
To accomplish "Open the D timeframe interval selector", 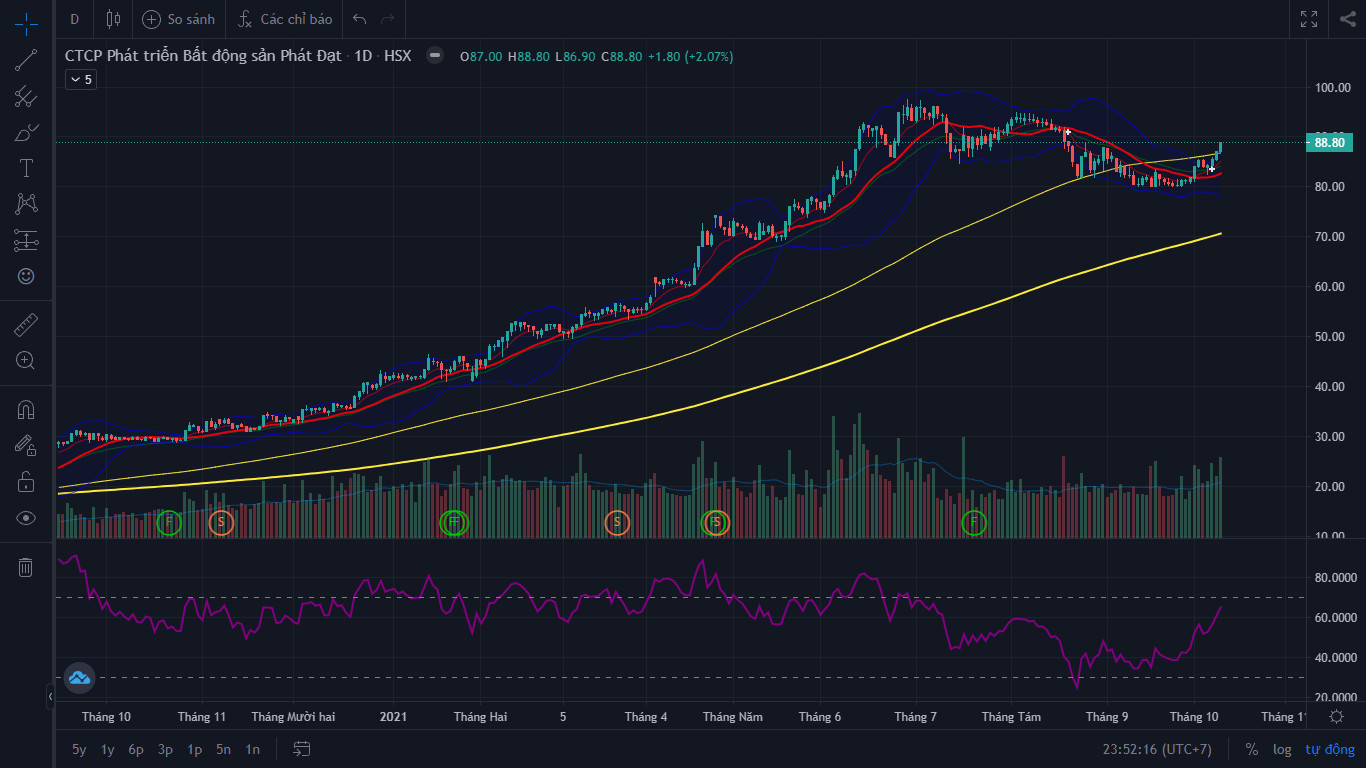I will (74, 19).
